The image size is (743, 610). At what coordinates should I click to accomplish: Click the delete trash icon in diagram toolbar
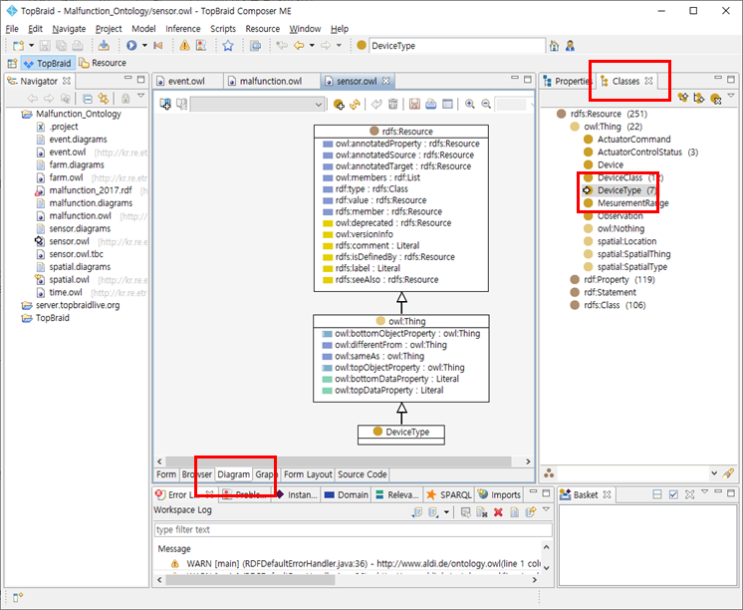point(394,104)
